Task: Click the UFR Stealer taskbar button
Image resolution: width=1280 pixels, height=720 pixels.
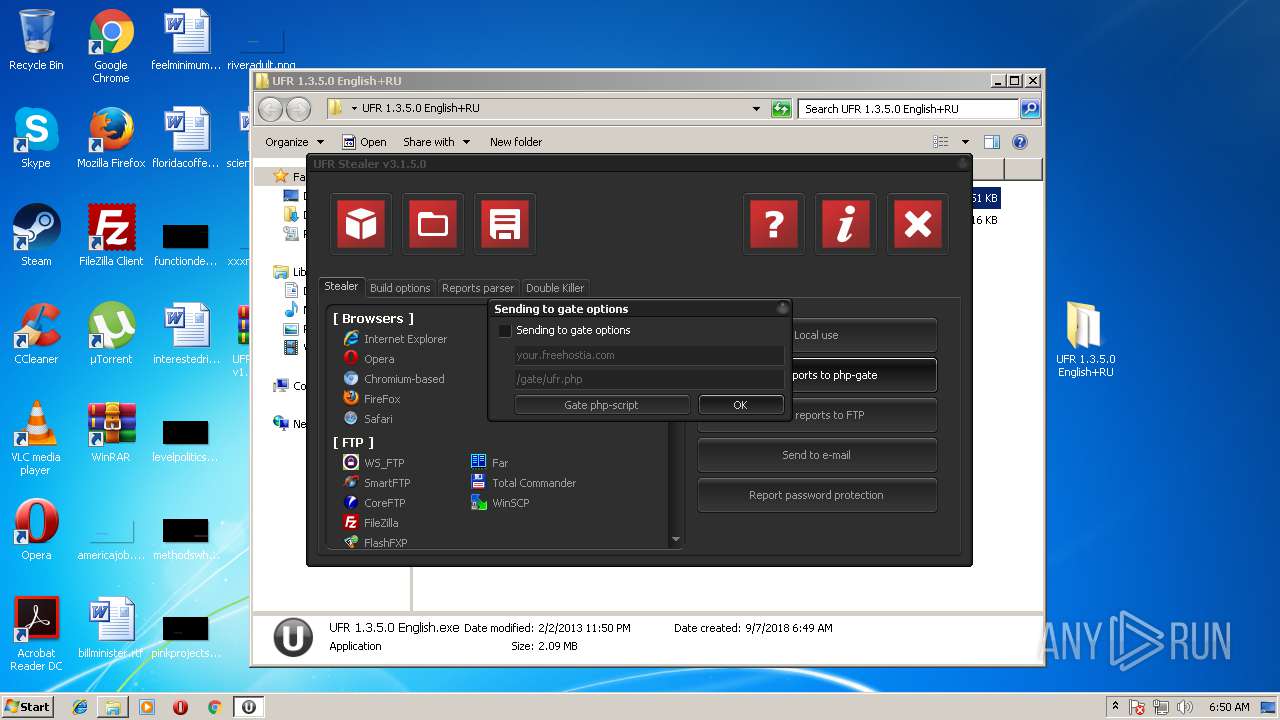Action: pyautogui.click(x=248, y=707)
